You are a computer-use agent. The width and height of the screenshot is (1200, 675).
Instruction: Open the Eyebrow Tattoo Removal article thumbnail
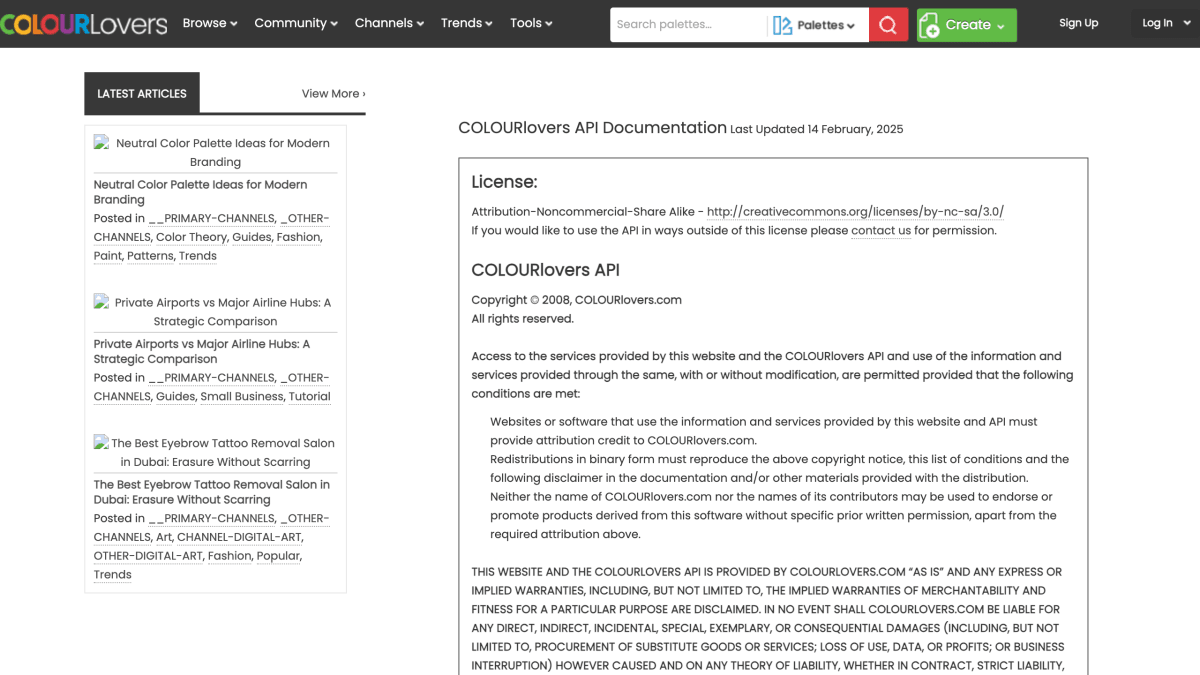(215, 452)
